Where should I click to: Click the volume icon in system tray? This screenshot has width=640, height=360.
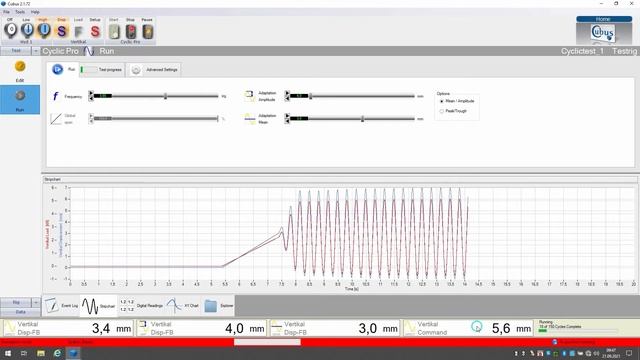596,353
